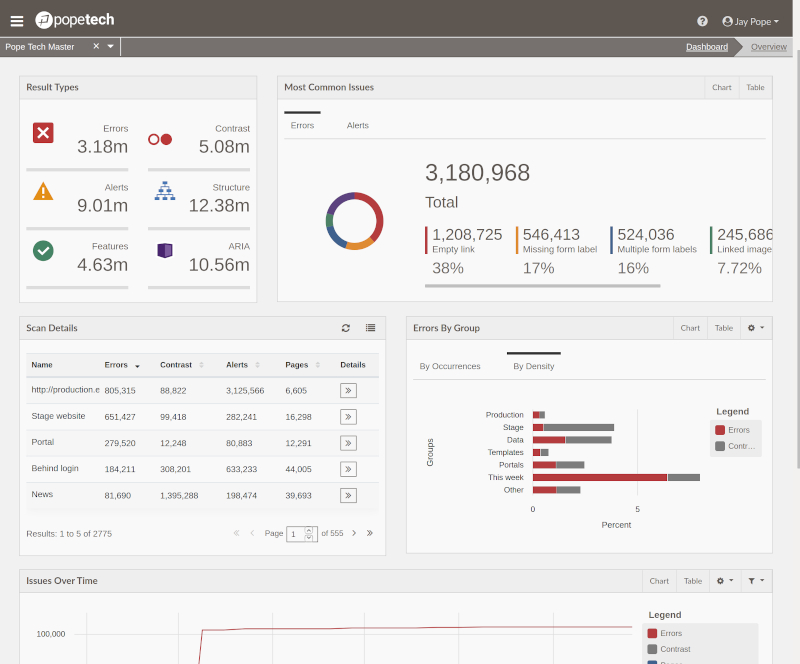800x664 pixels.
Task: Click the Alerts warning icon in Result Types
Action: 44,190
